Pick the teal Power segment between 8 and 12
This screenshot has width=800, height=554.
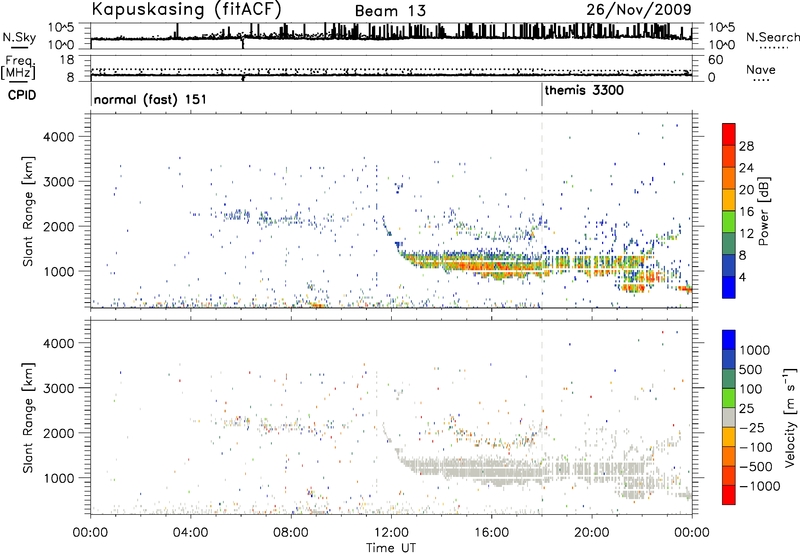pos(729,244)
